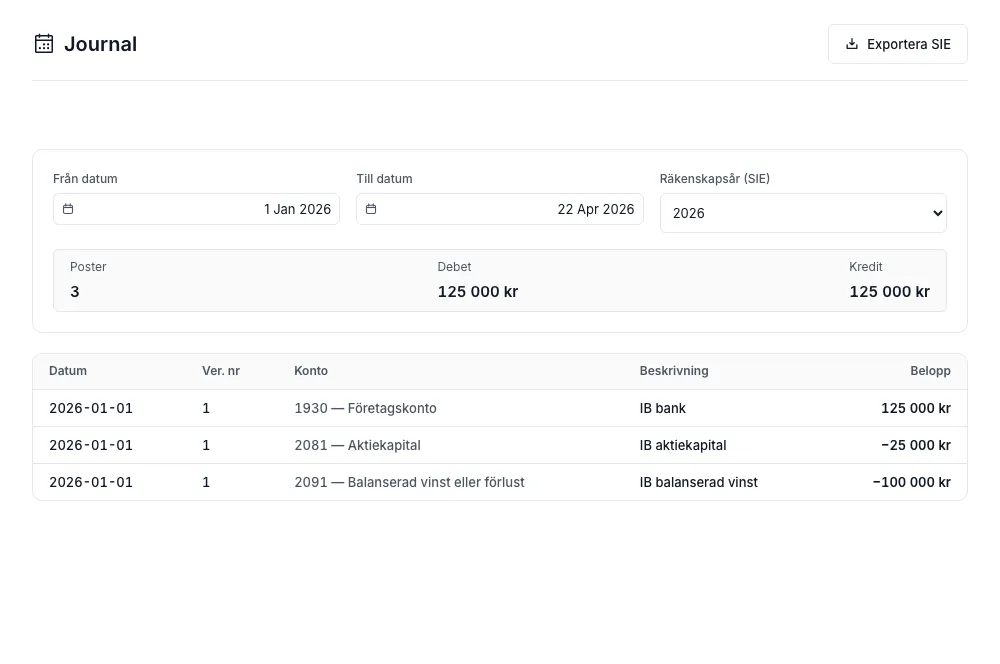Click the amount 125 000 kr in IB bank row
Viewport: 1000px width, 664px height.
[x=916, y=408]
